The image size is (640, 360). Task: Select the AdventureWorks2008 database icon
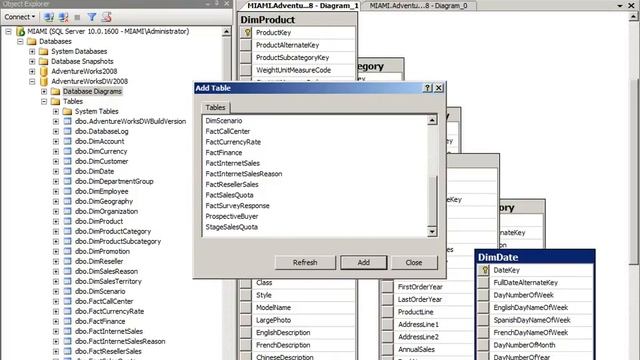point(44,71)
